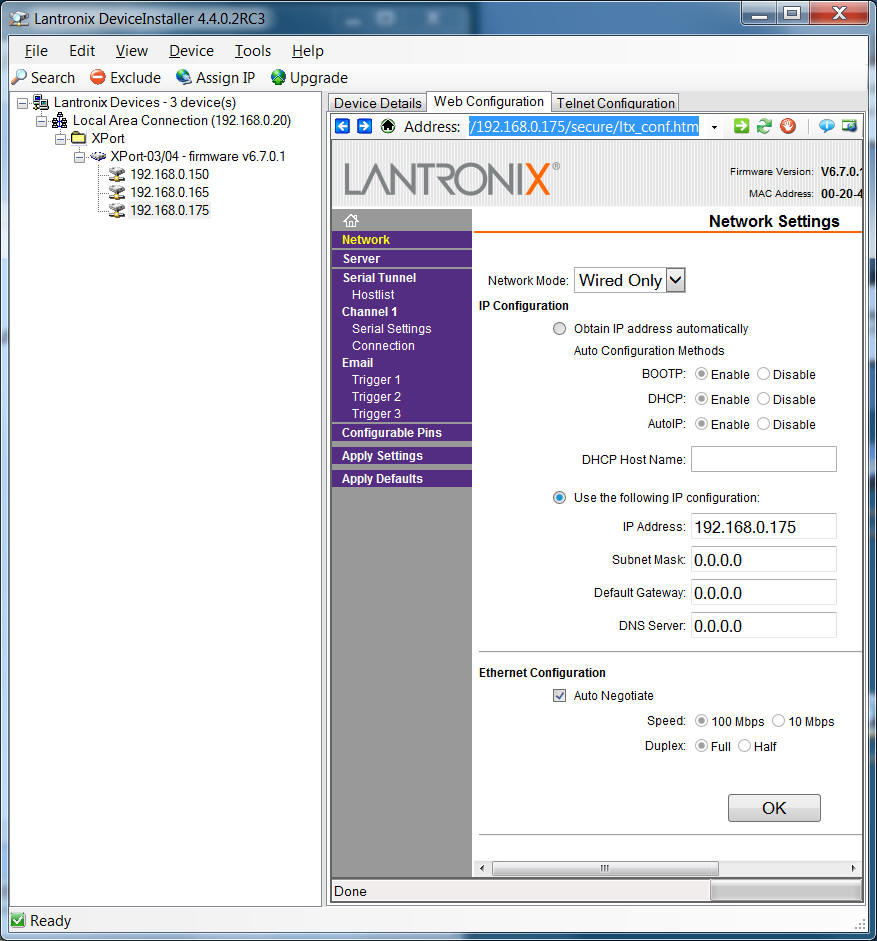Go forward in the embedded browser
This screenshot has width=877, height=941.
(364, 126)
